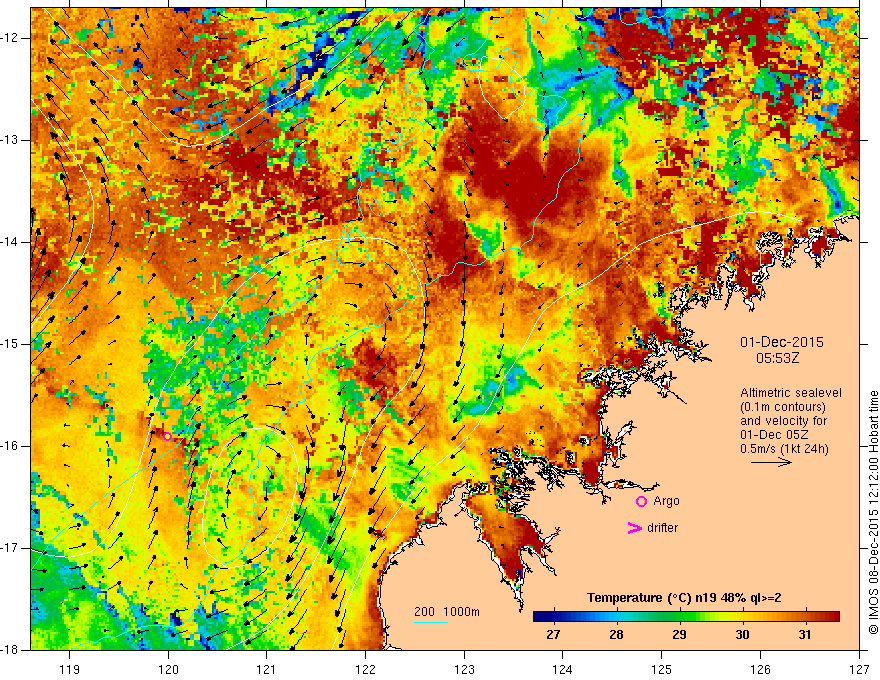Click the '05:53Z' time text

pos(777,358)
